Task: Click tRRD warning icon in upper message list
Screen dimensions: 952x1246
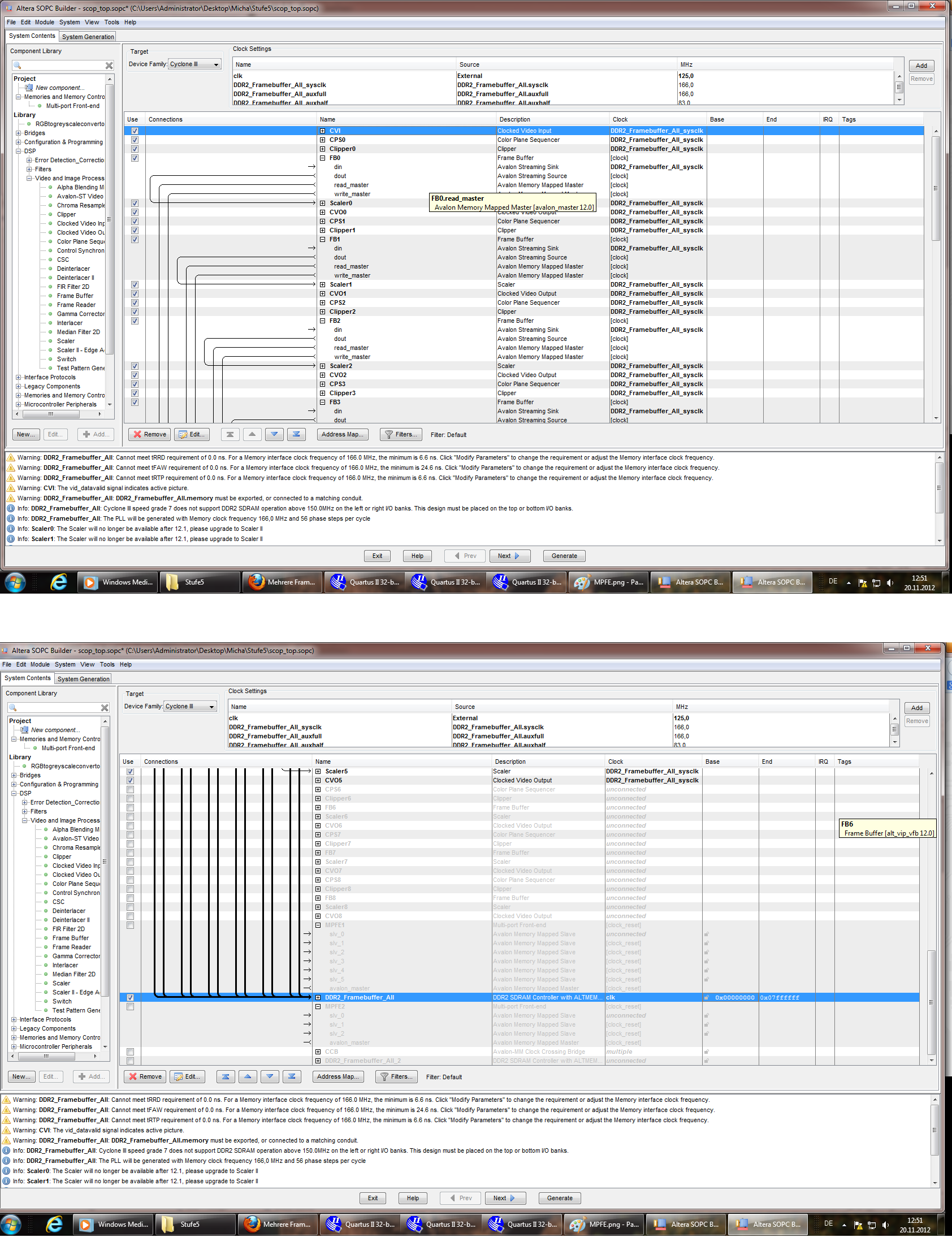Action: click(x=10, y=458)
